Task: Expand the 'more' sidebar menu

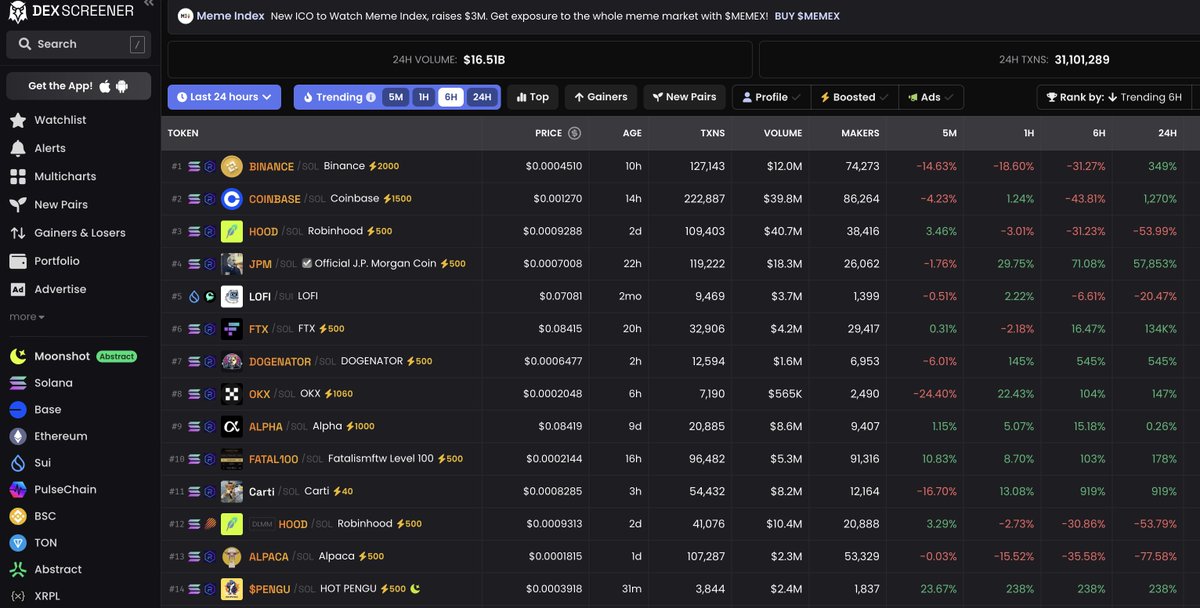Action: (x=27, y=317)
